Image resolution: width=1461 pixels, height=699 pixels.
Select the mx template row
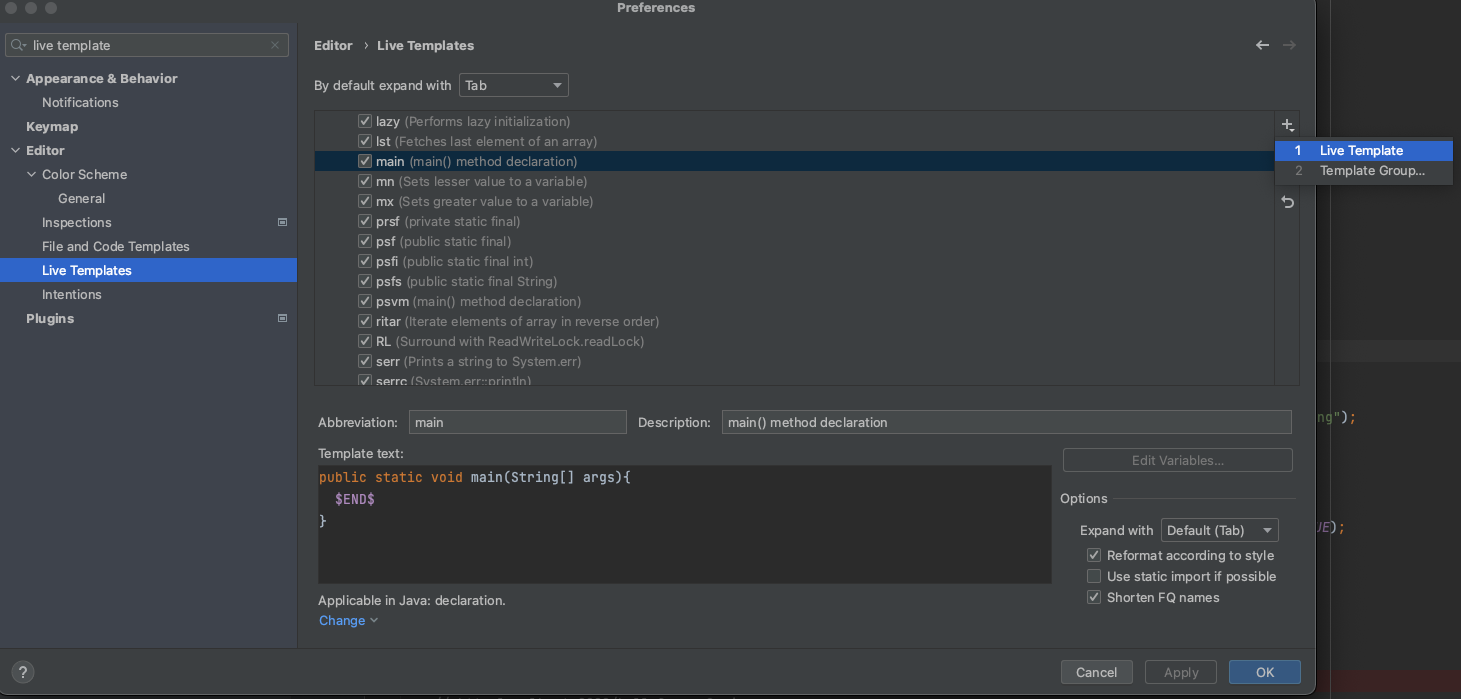[x=794, y=201]
